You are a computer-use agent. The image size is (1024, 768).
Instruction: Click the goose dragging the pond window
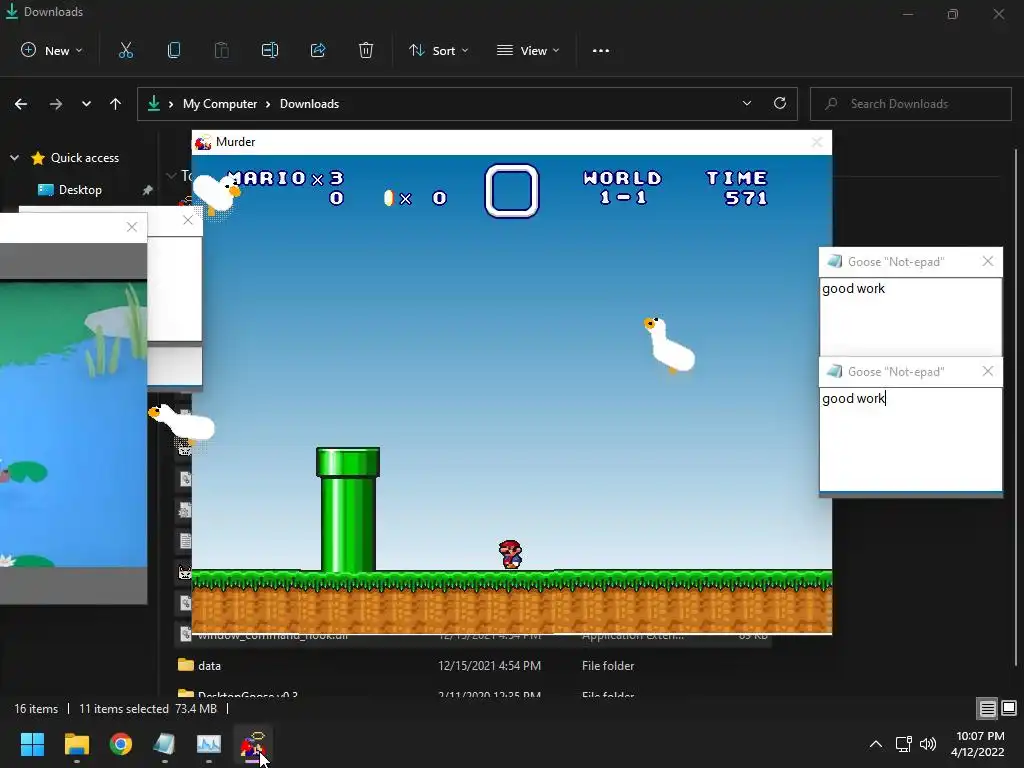181,422
